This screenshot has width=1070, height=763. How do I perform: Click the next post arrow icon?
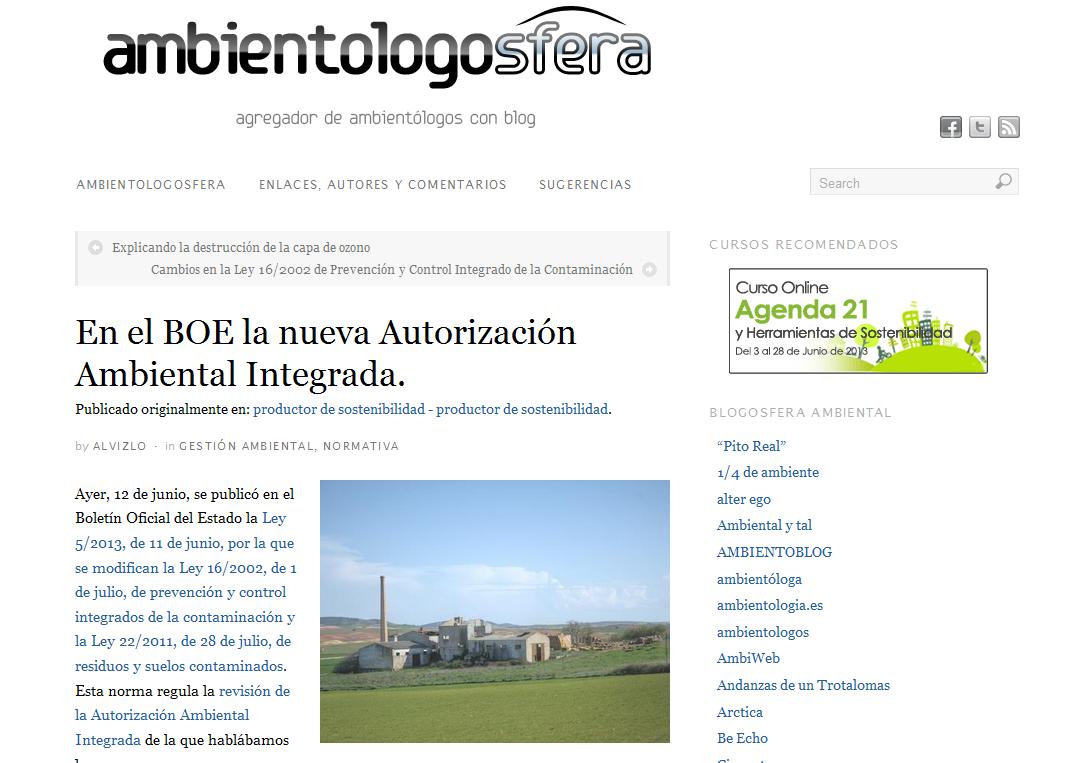[x=650, y=269]
